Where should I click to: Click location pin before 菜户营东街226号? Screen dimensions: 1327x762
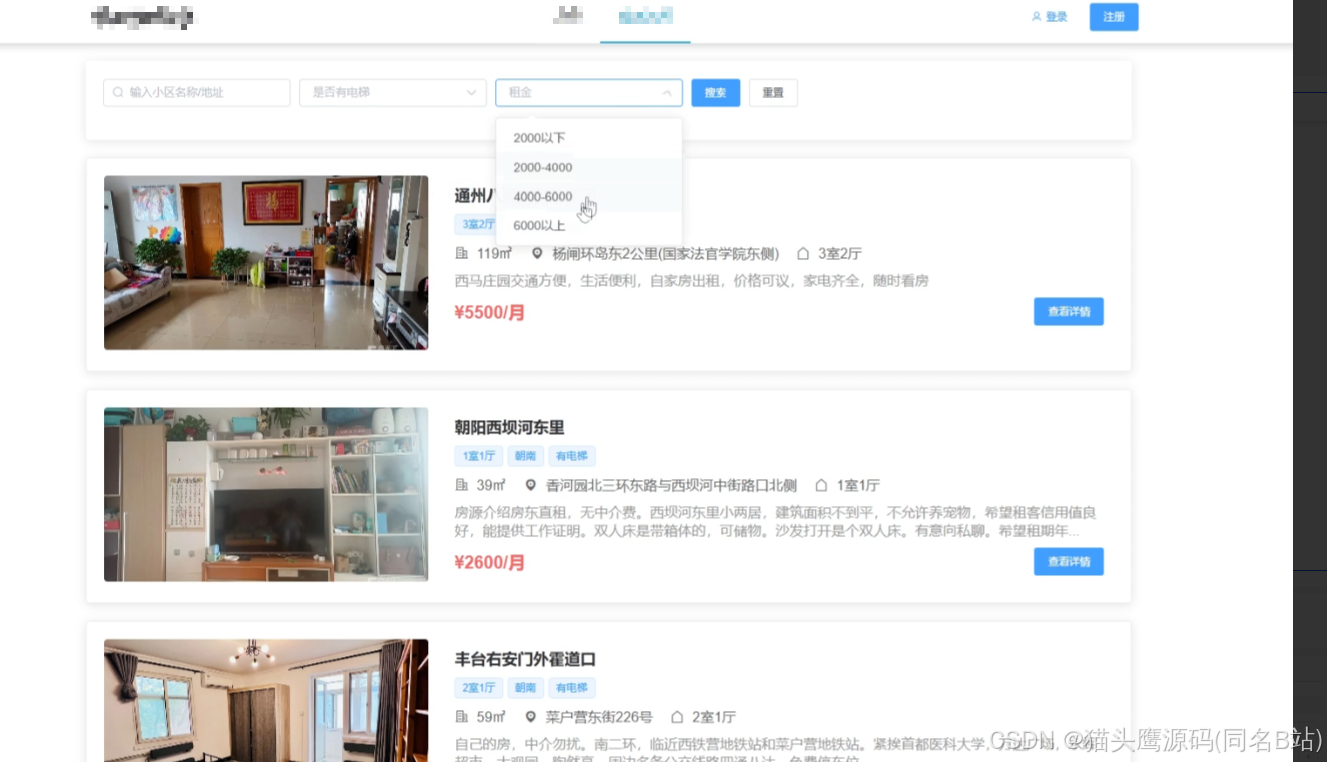(x=531, y=717)
